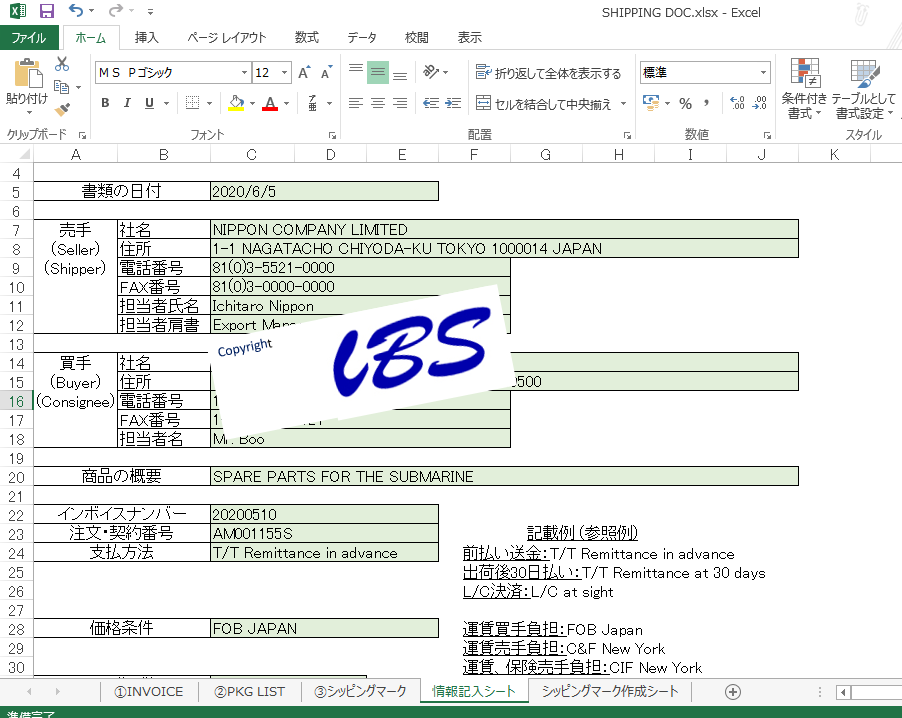The width and height of the screenshot is (902, 718).
Task: Apply center horizontal alignment
Action: [378, 103]
